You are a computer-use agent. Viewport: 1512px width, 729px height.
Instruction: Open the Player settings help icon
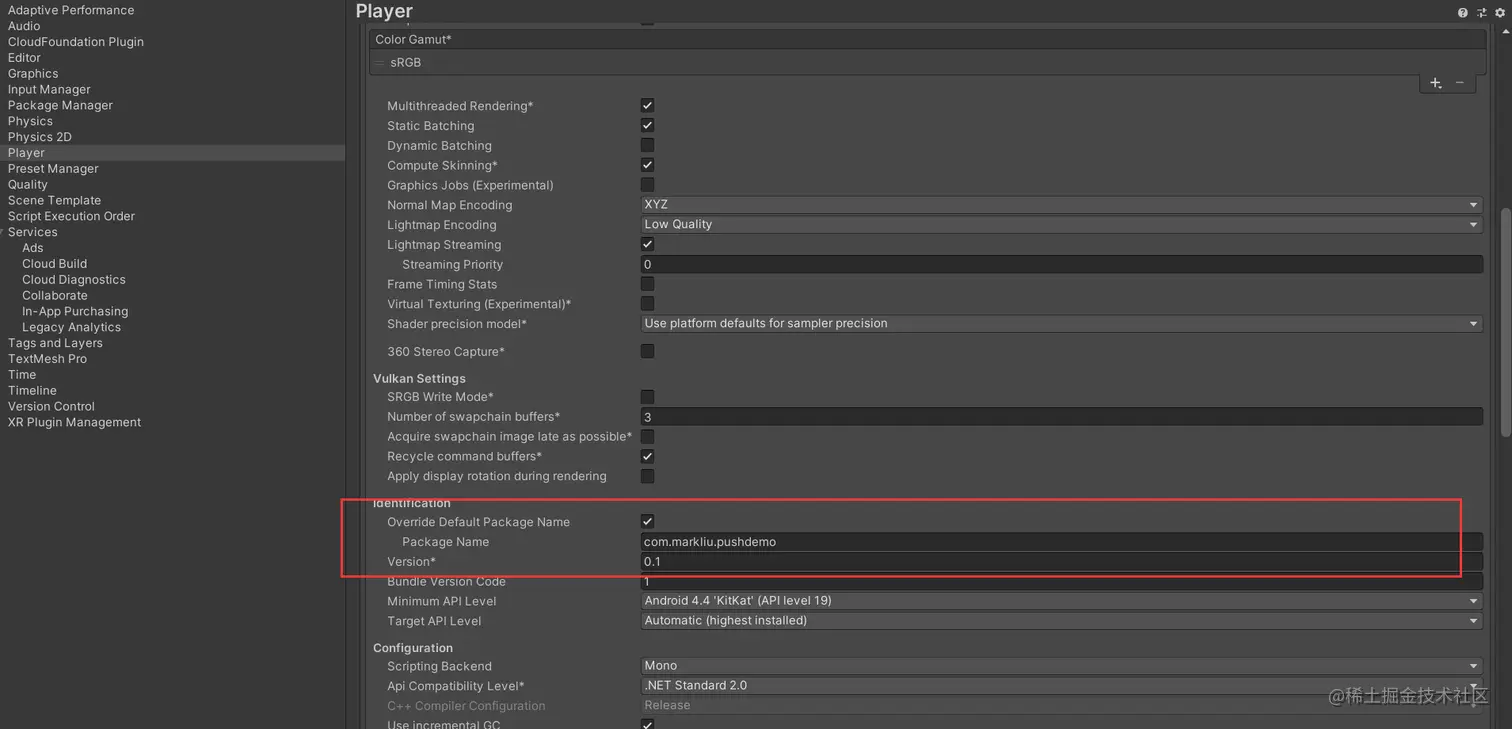pyautogui.click(x=1462, y=12)
